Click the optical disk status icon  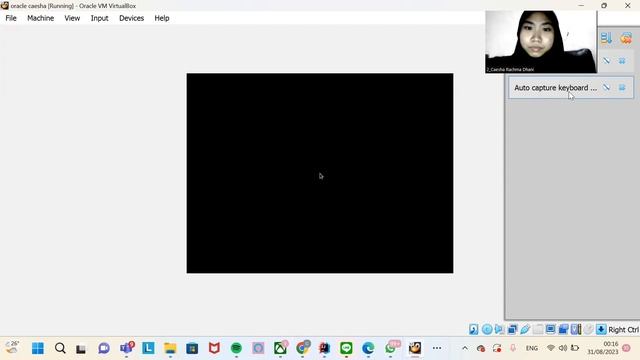[x=487, y=329]
